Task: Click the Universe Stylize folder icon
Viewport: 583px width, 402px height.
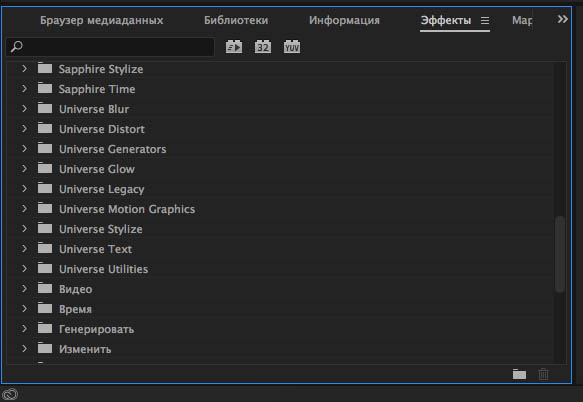Action: (x=45, y=228)
